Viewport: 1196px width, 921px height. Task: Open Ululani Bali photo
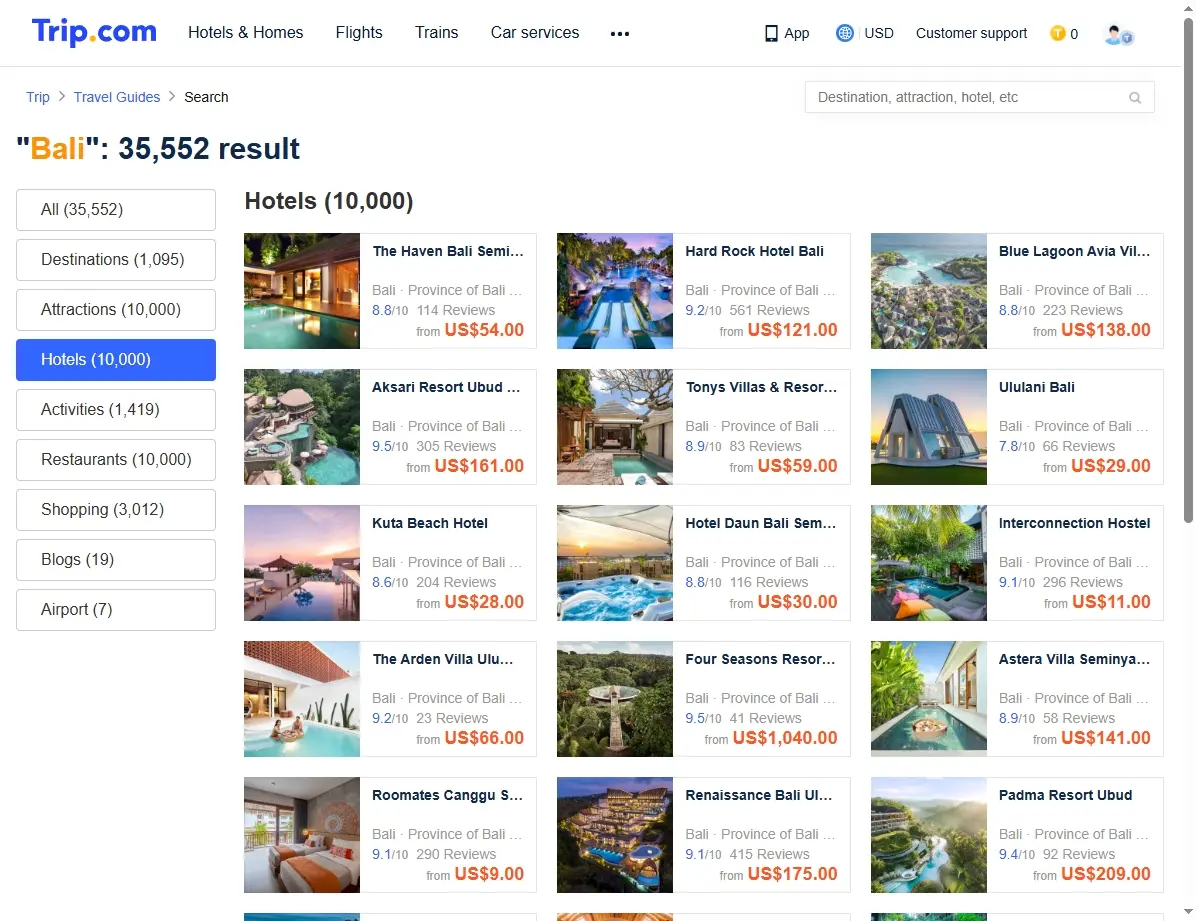tap(929, 427)
